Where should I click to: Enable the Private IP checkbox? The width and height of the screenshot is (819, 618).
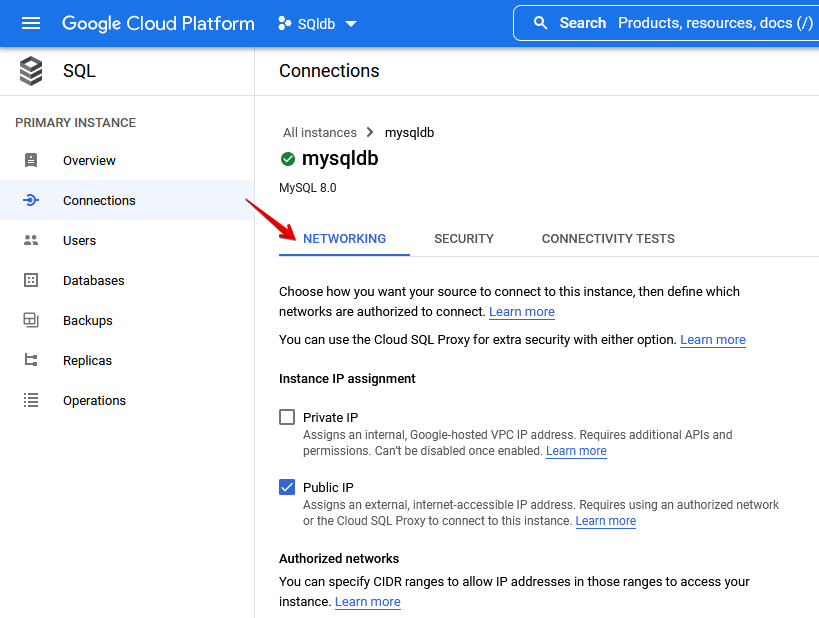click(x=287, y=417)
